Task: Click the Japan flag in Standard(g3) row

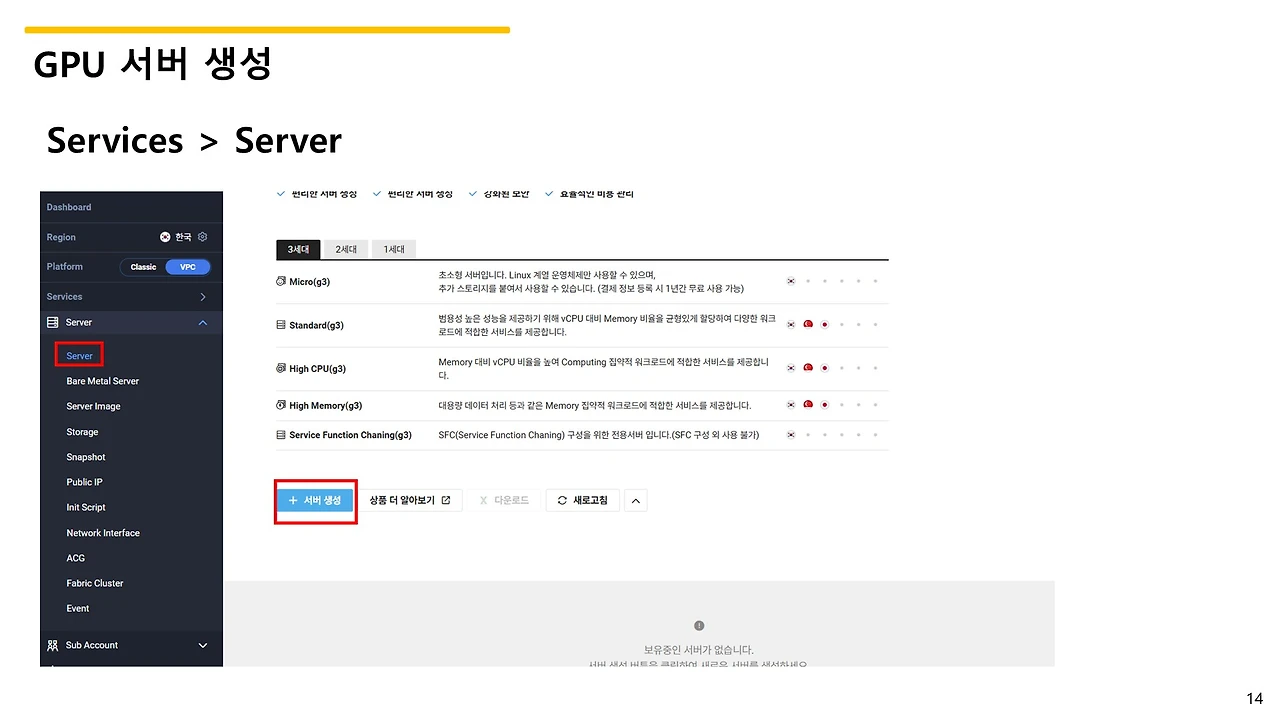Action: pyautogui.click(x=824, y=325)
